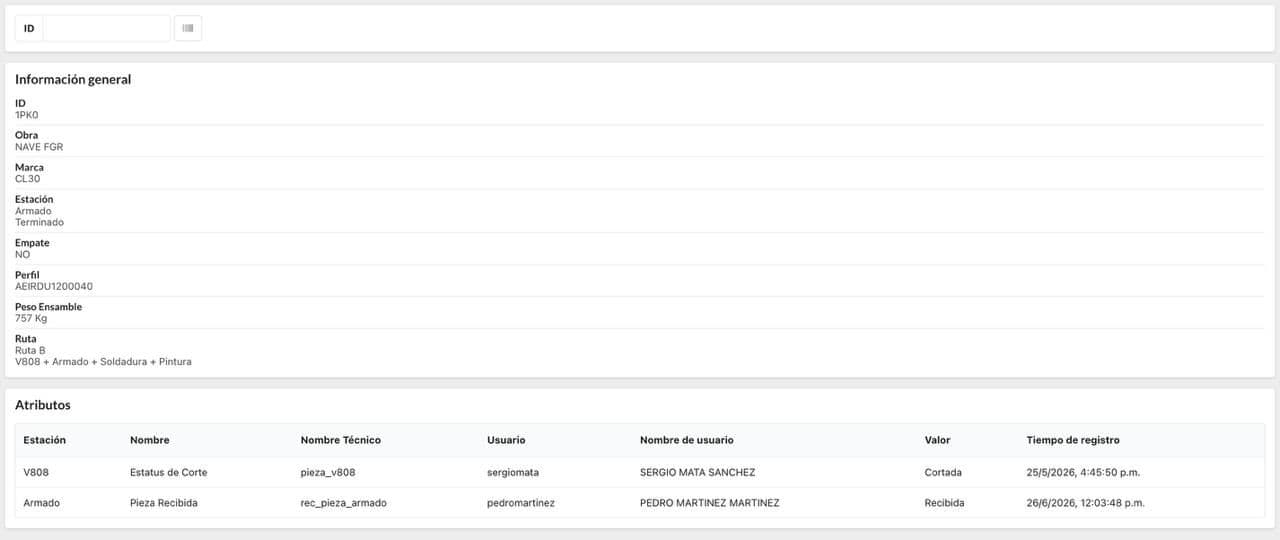Click the Valor column header
The width and height of the screenshot is (1280, 540).
point(938,440)
